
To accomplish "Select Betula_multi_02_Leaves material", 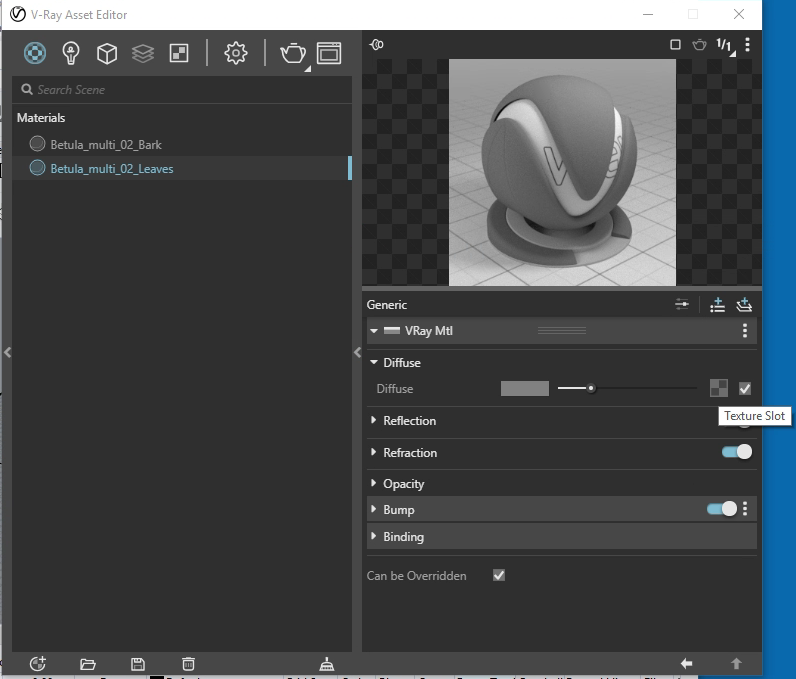I will (111, 169).
